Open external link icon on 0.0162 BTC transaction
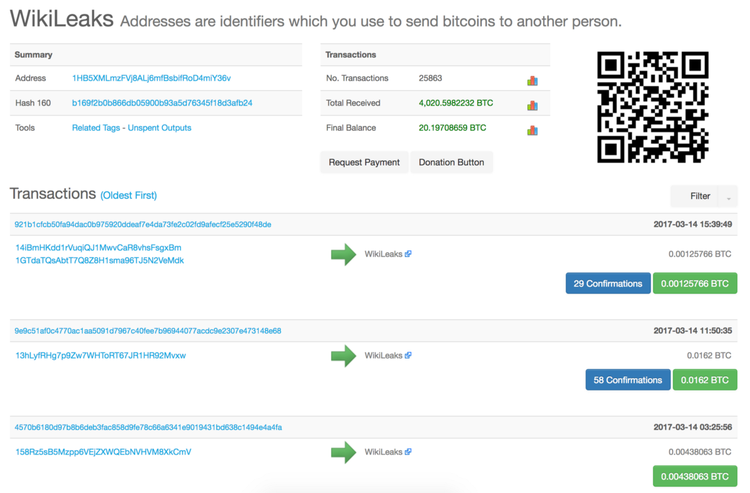Viewport: 750px width, 493px height. [x=408, y=355]
